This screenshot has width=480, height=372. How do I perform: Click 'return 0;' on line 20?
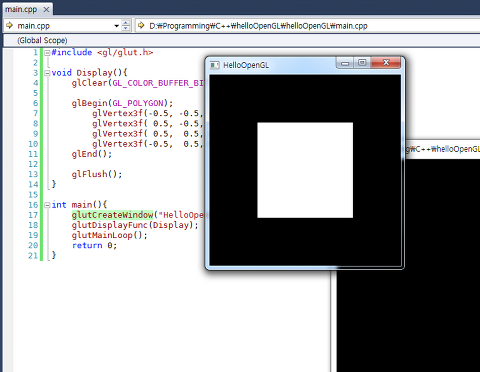coord(94,246)
